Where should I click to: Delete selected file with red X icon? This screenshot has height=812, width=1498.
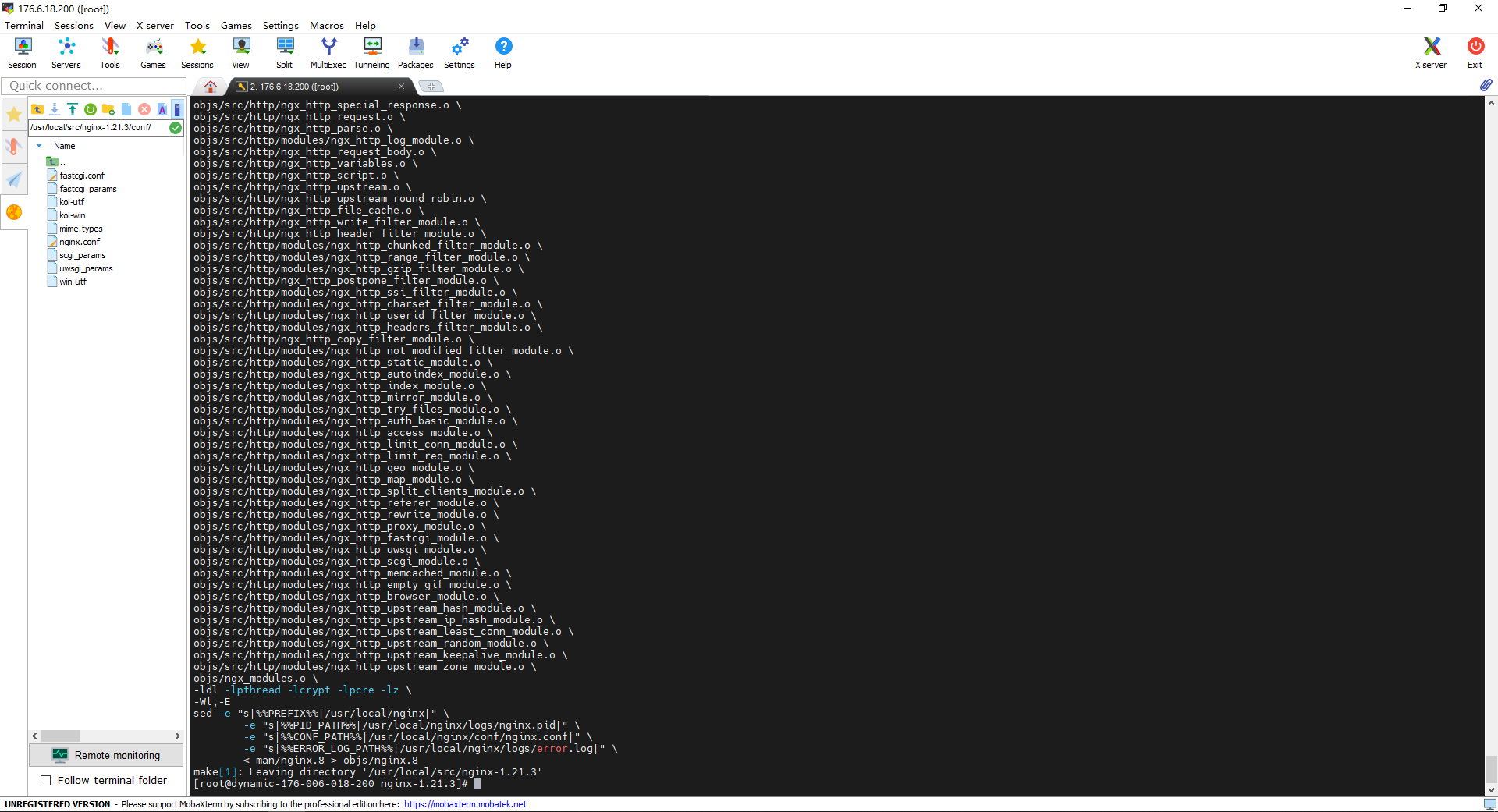[x=144, y=109]
